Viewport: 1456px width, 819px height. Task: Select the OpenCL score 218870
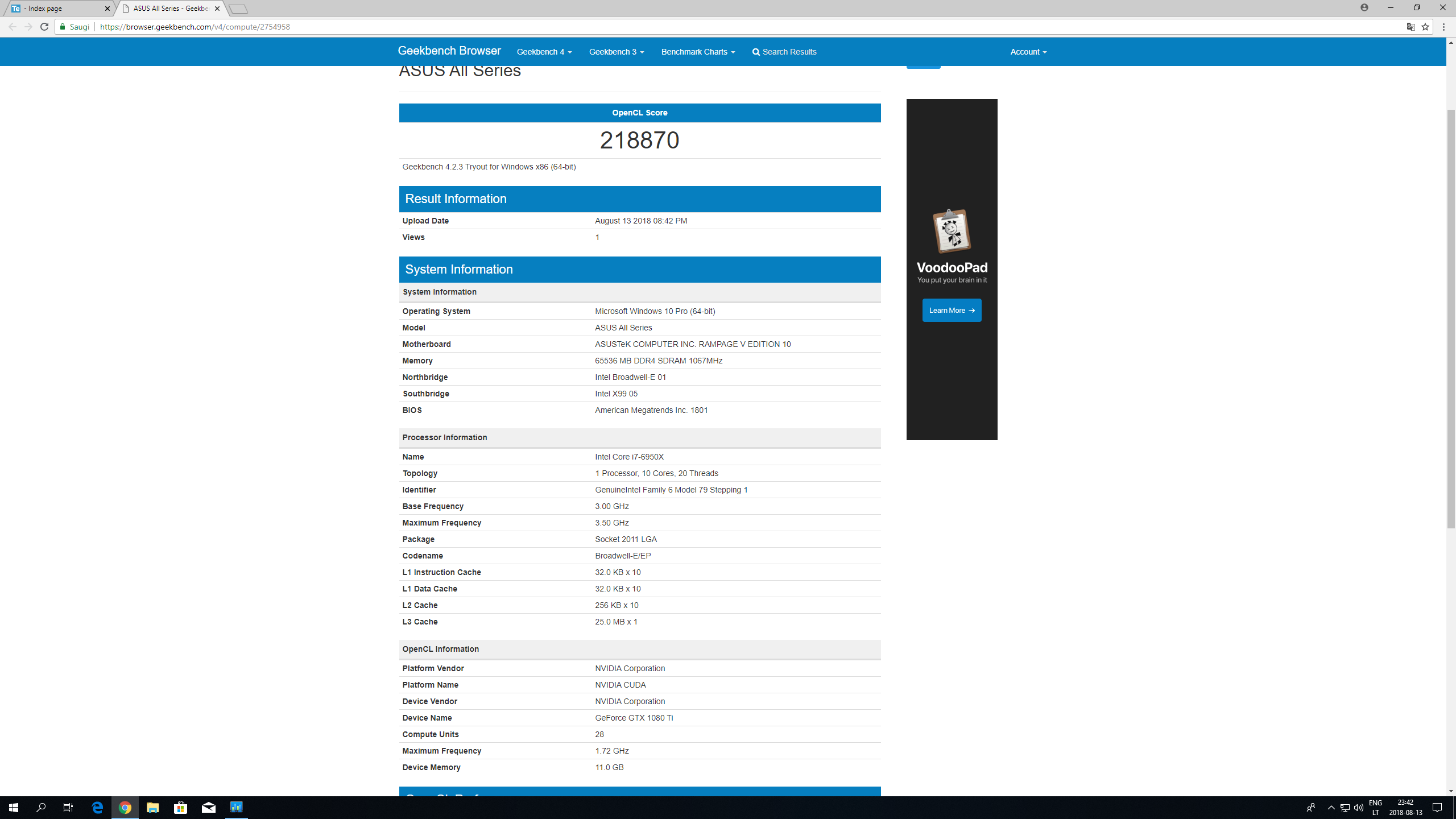pos(639,140)
